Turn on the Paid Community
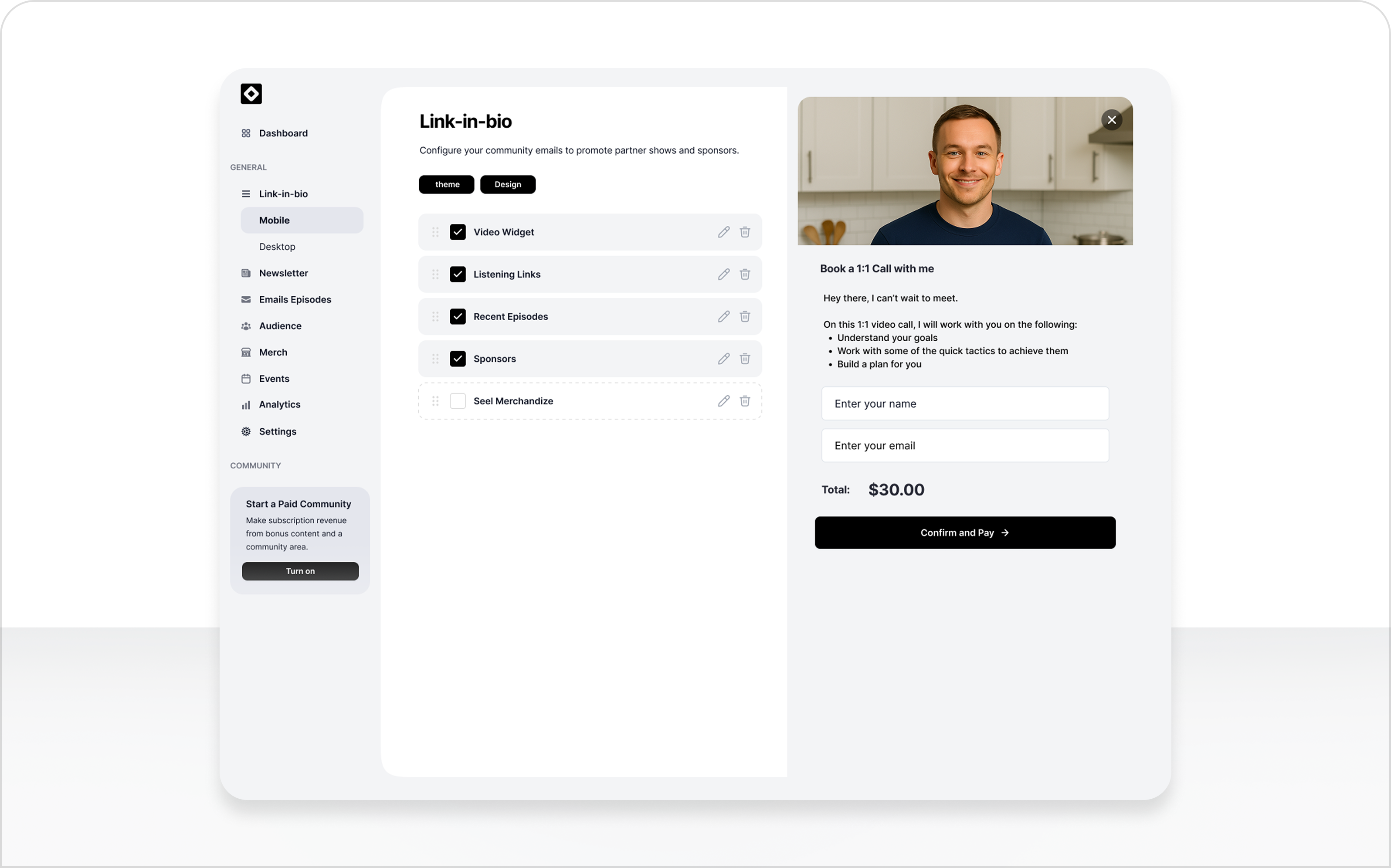 (300, 571)
